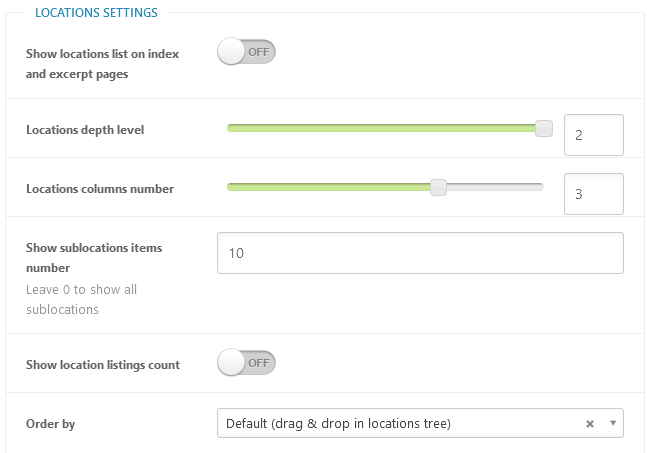Click the Locations depth level label
Screen dimensions: 647x453
pos(85,130)
